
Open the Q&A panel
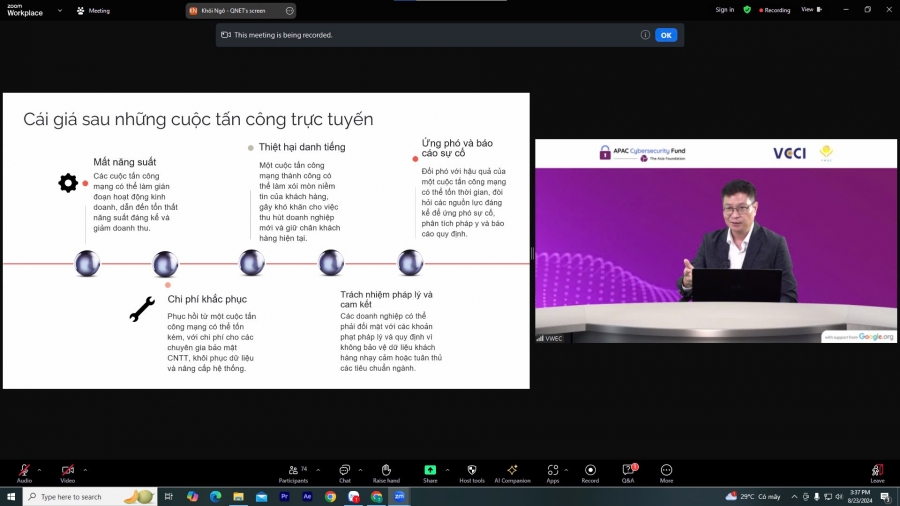click(x=629, y=471)
